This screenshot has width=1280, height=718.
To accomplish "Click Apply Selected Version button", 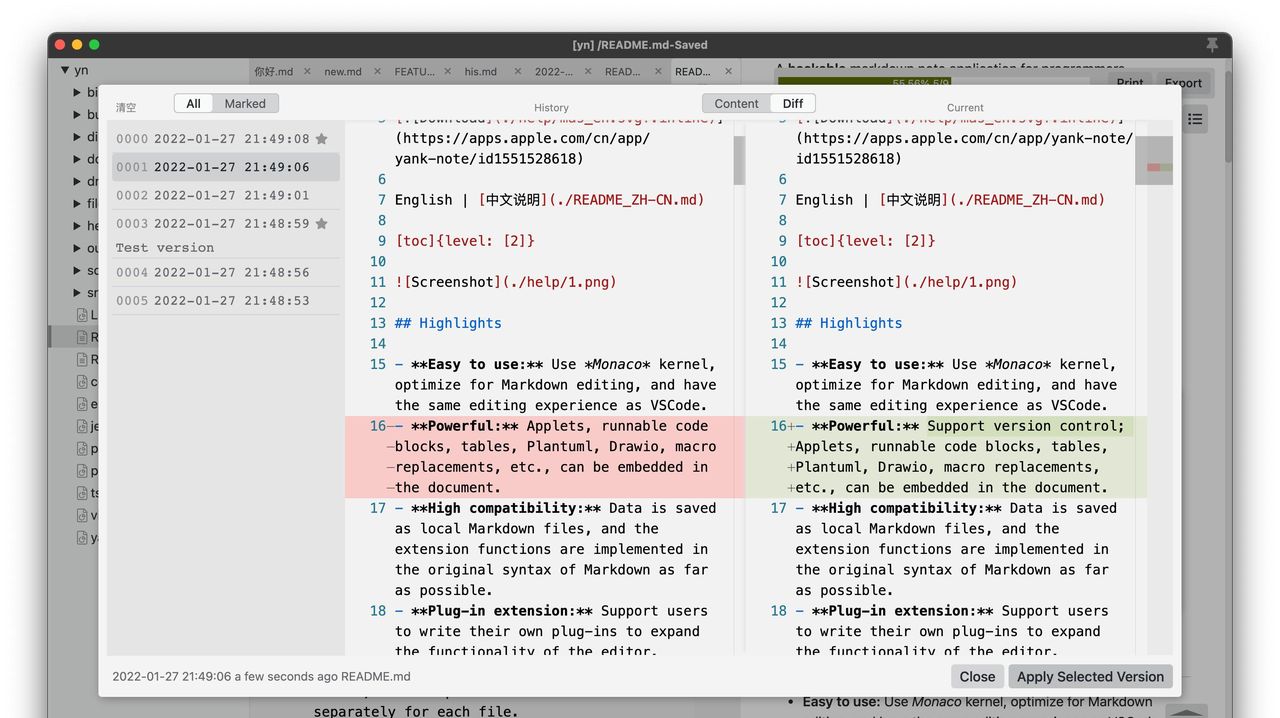I will pos(1090,676).
